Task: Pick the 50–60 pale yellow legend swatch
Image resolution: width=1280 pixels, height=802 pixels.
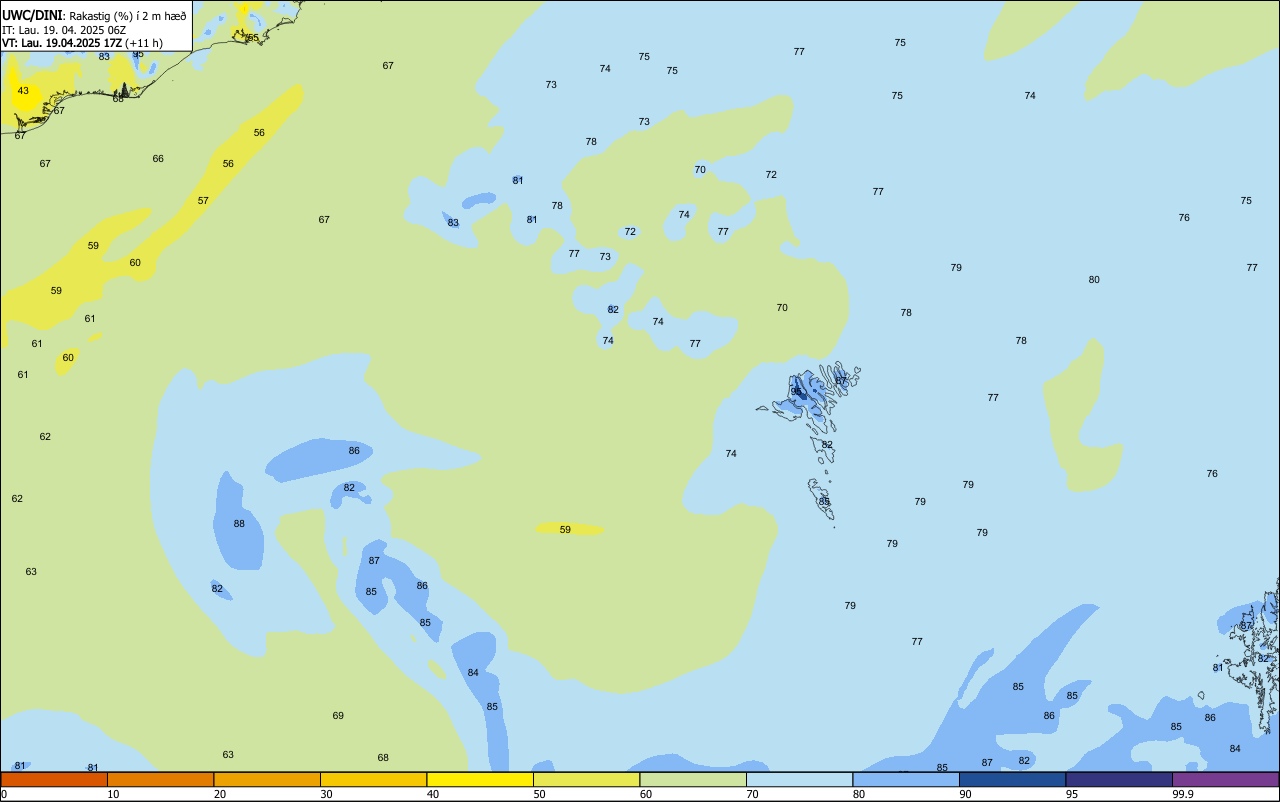Action: 586,779
